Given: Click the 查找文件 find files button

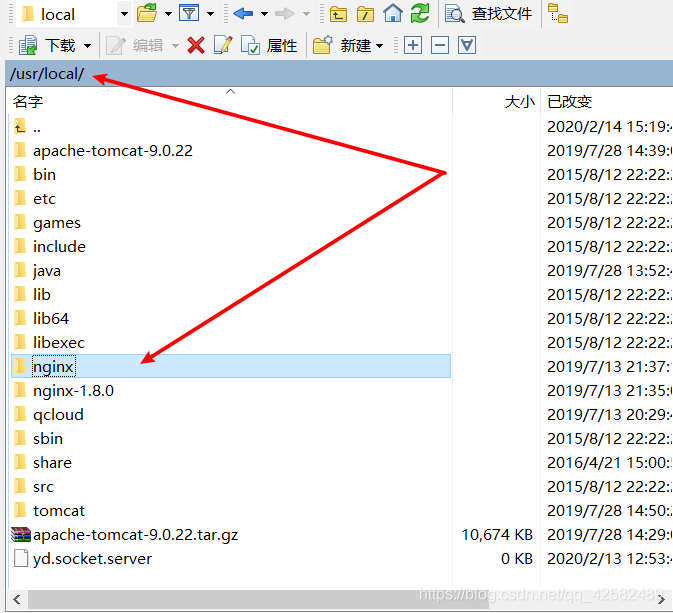Looking at the screenshot, I should point(489,14).
